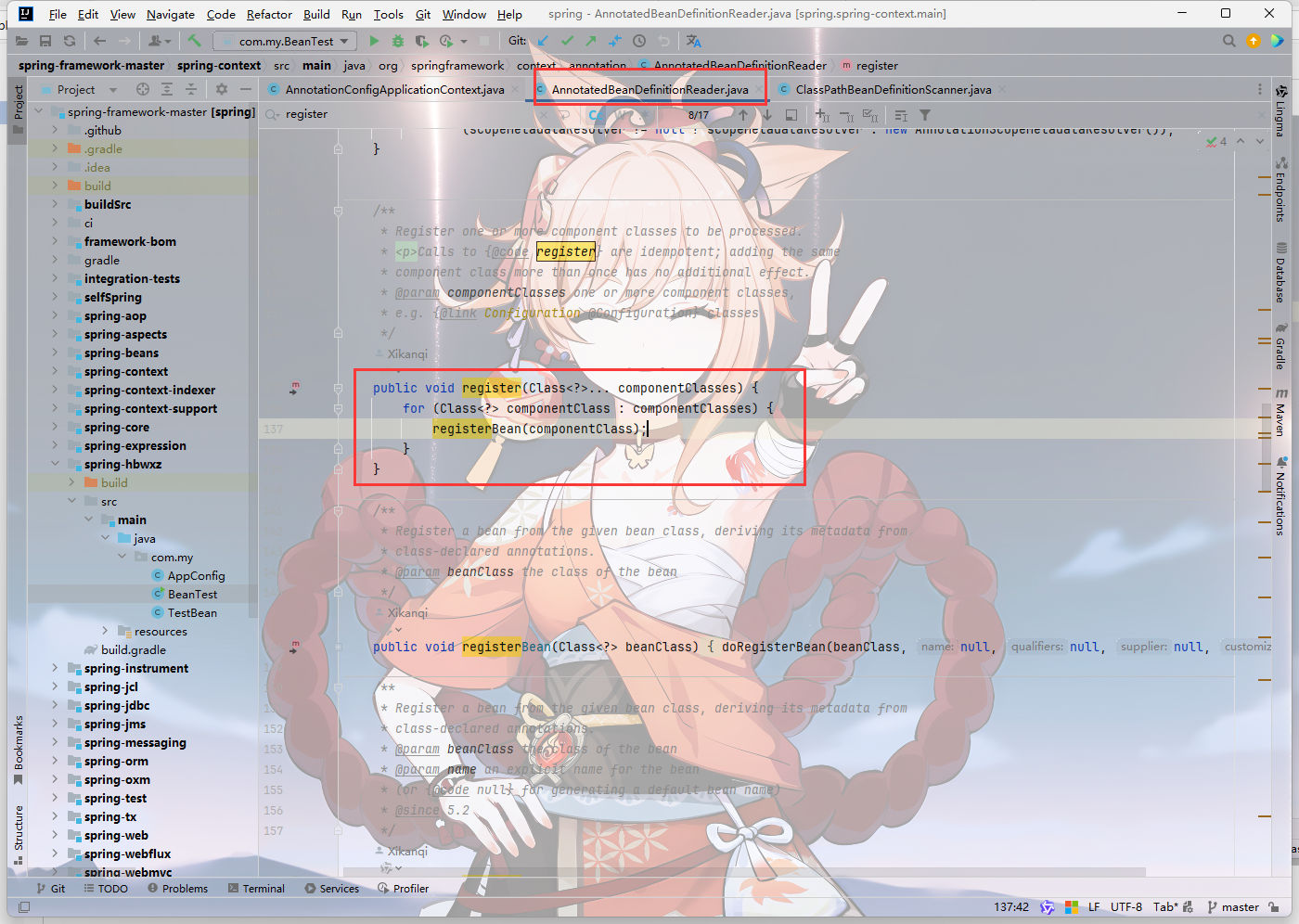Image resolution: width=1299 pixels, height=924 pixels.
Task: Collapse the spring-hbwxz module
Action: click(x=55, y=464)
